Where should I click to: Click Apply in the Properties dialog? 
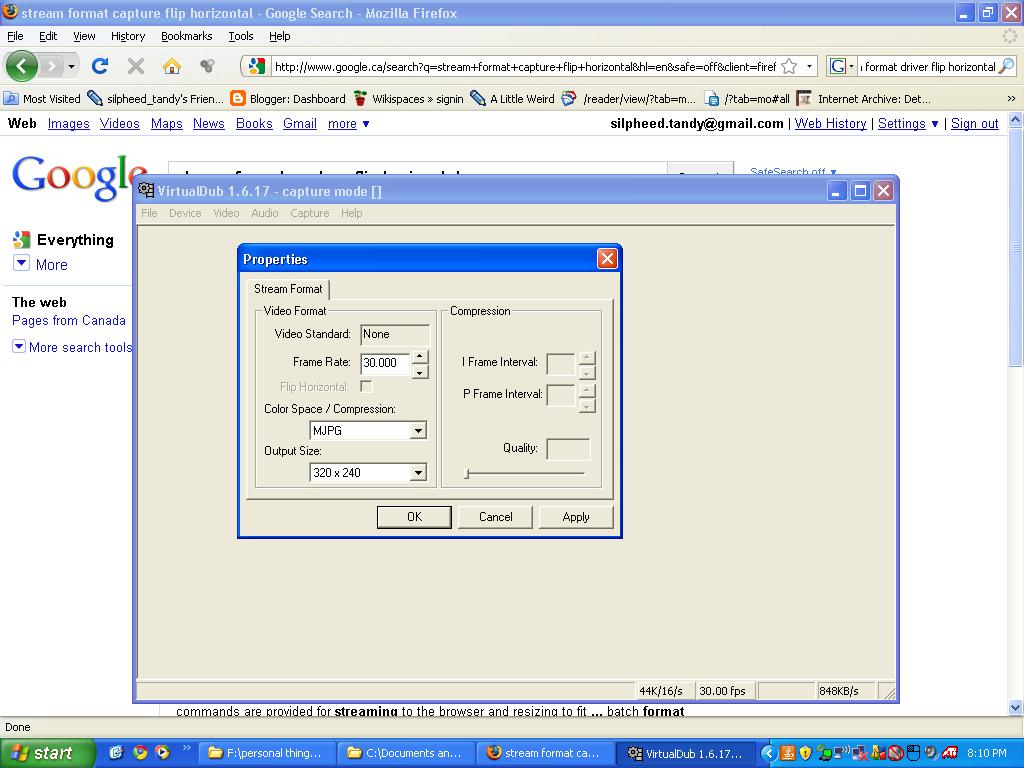point(576,517)
